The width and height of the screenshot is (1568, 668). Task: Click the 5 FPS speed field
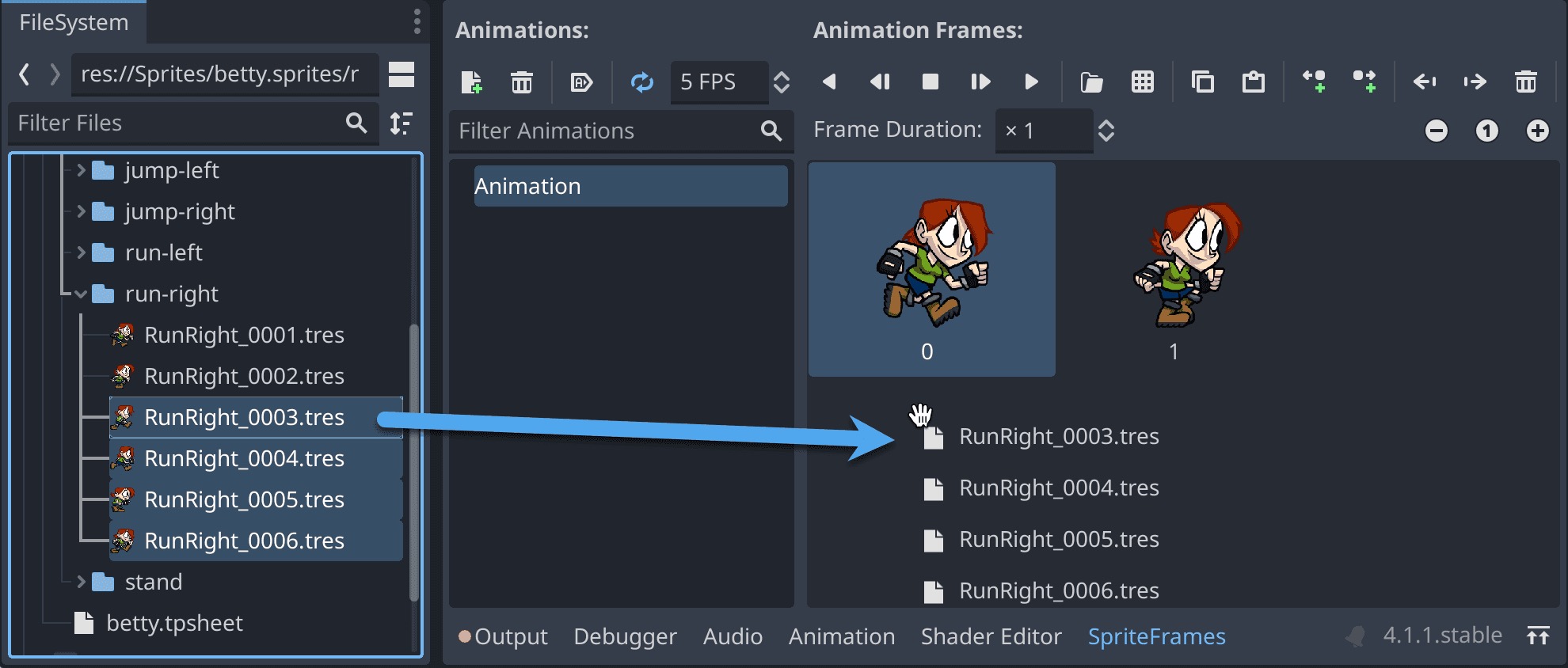pos(719,82)
